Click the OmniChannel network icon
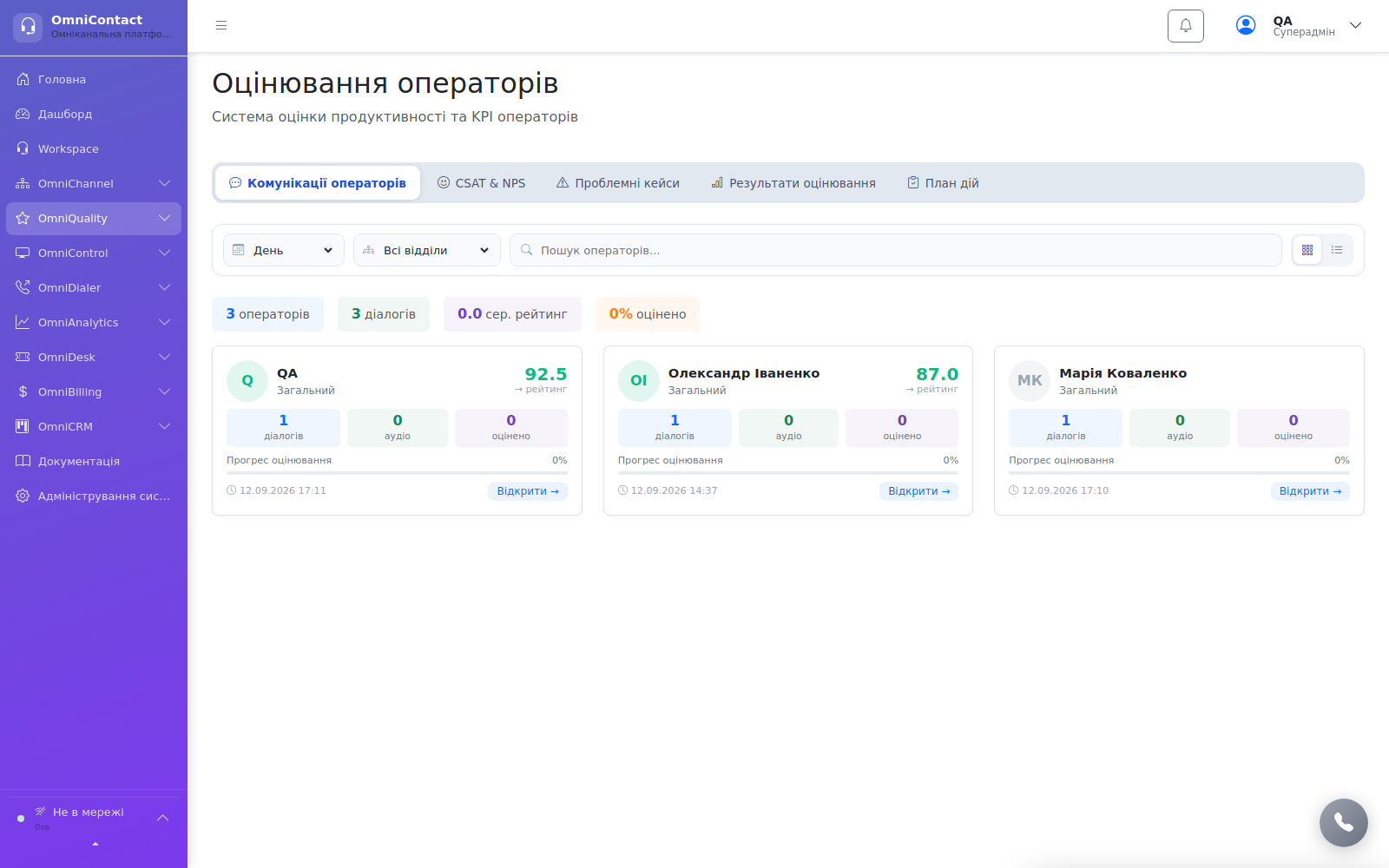 click(x=23, y=183)
